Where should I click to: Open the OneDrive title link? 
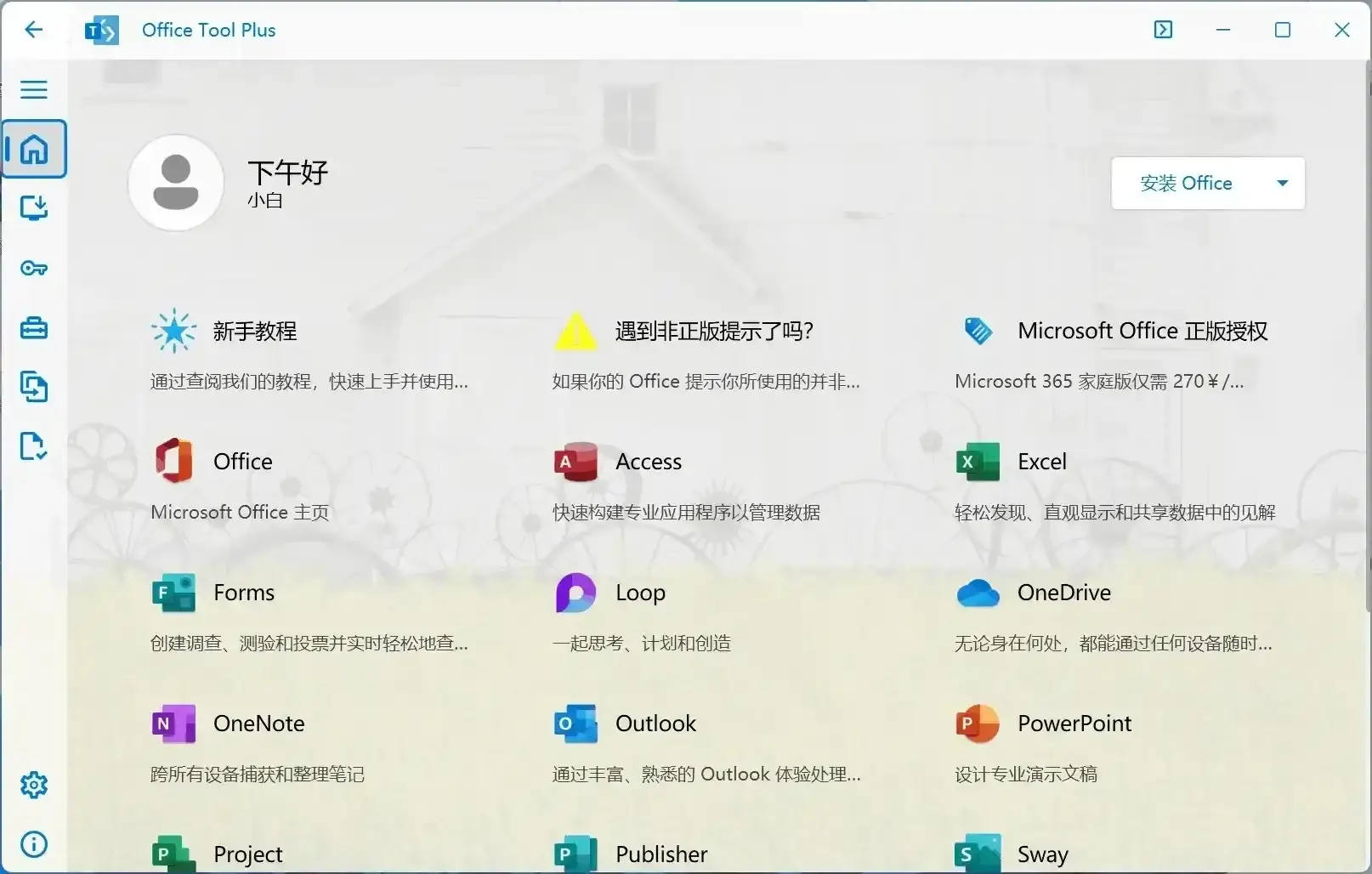(x=1064, y=593)
